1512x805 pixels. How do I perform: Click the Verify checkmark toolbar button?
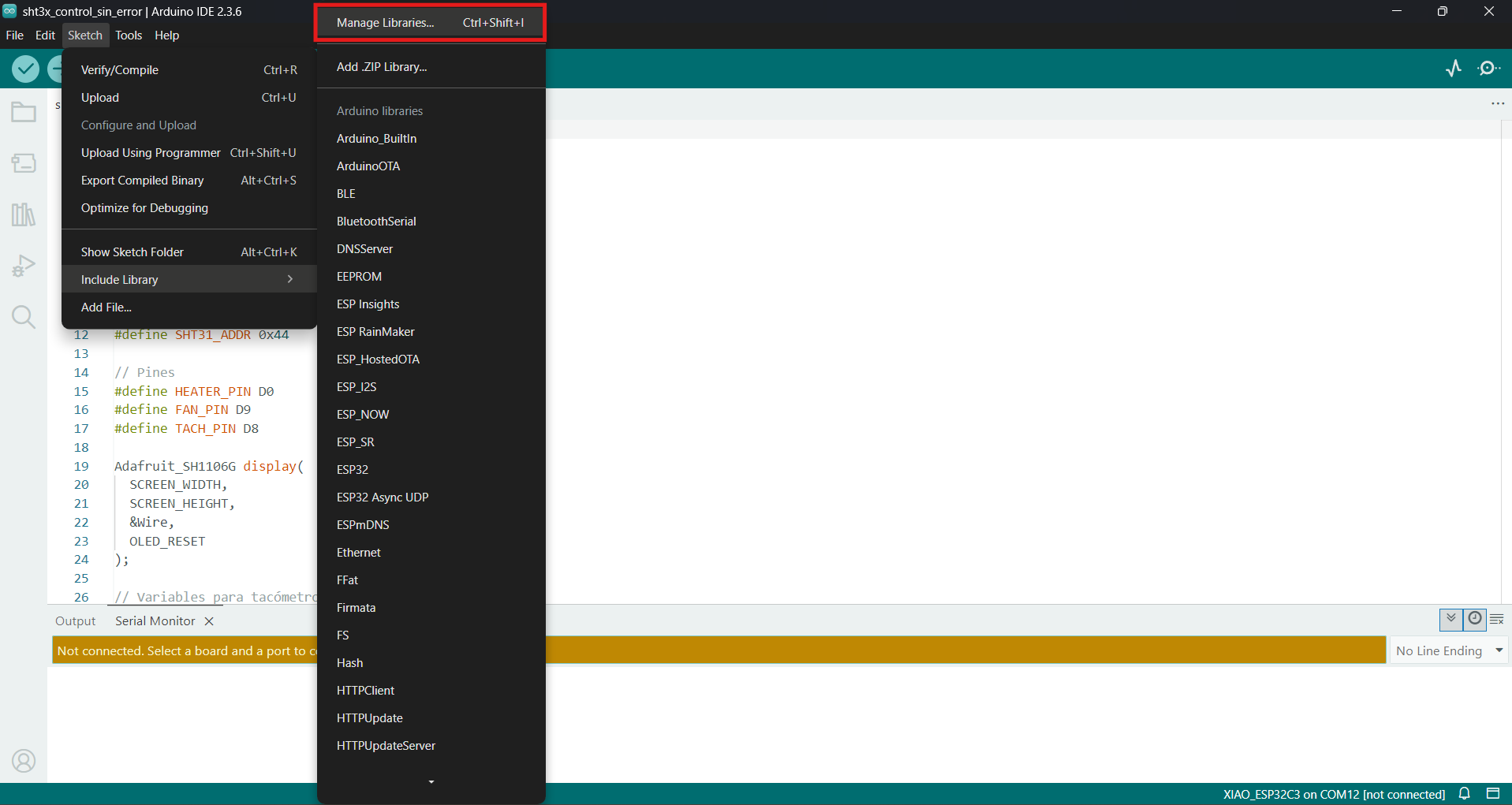tap(26, 69)
